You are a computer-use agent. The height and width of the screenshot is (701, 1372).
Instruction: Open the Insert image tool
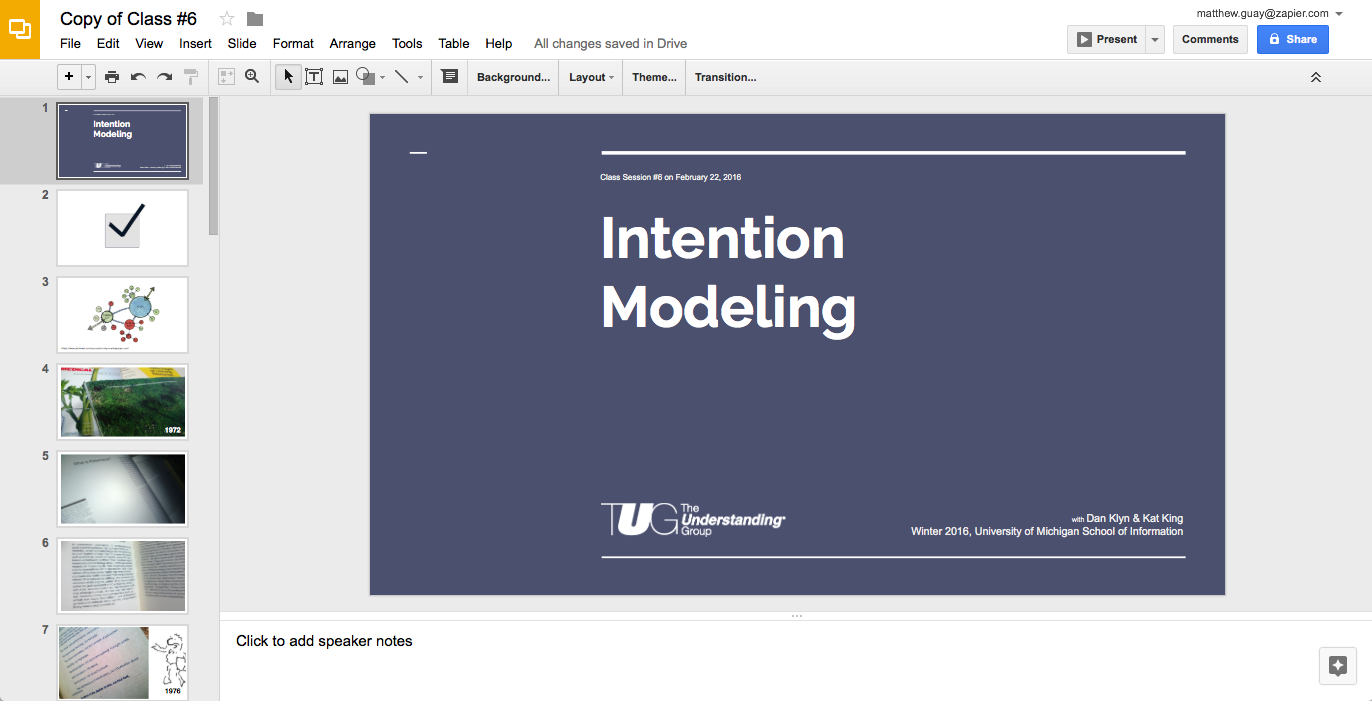340,76
